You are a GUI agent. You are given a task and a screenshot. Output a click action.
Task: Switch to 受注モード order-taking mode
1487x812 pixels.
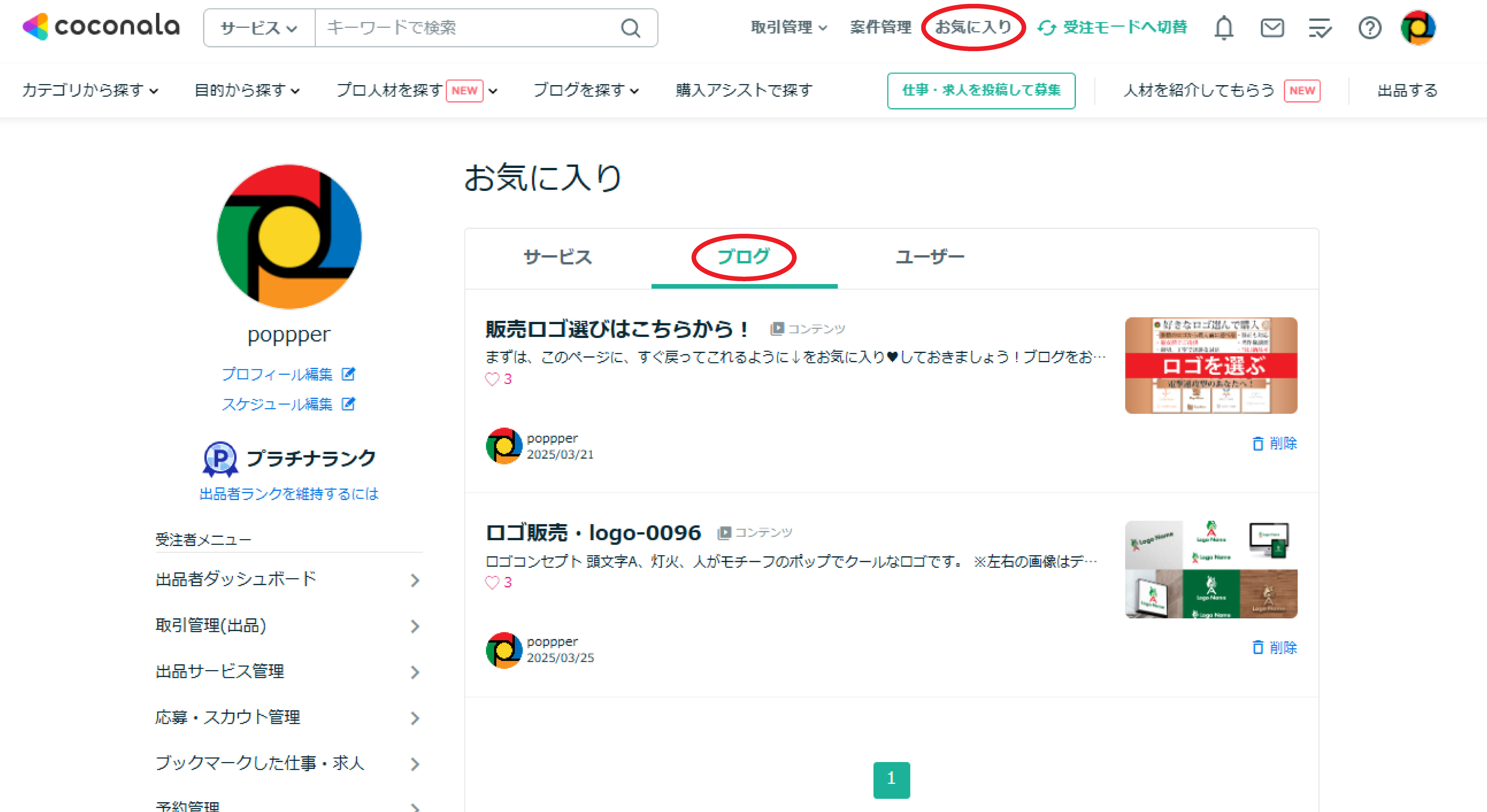(x=1112, y=27)
